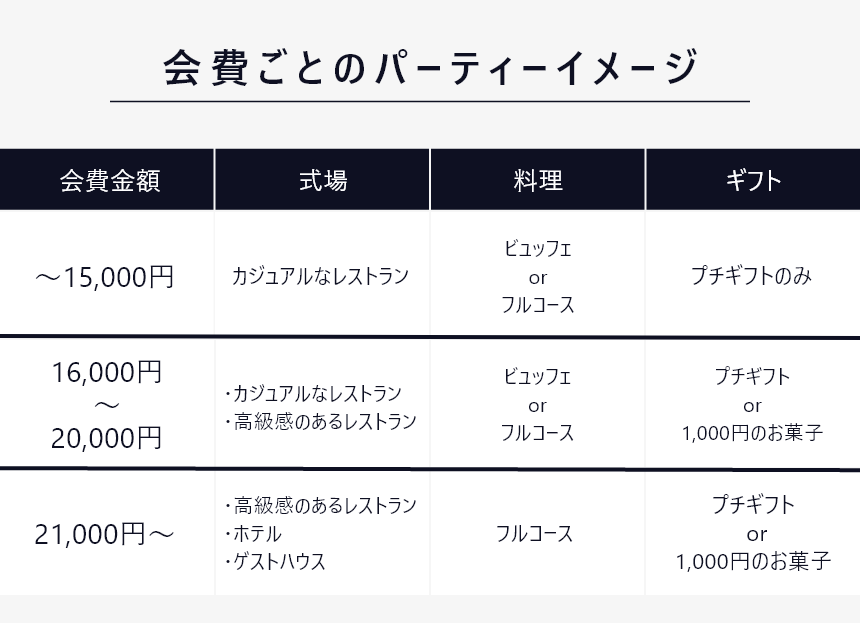Click the 21,000円～ price cell
Viewport: 860px width, 623px height.
104,534
